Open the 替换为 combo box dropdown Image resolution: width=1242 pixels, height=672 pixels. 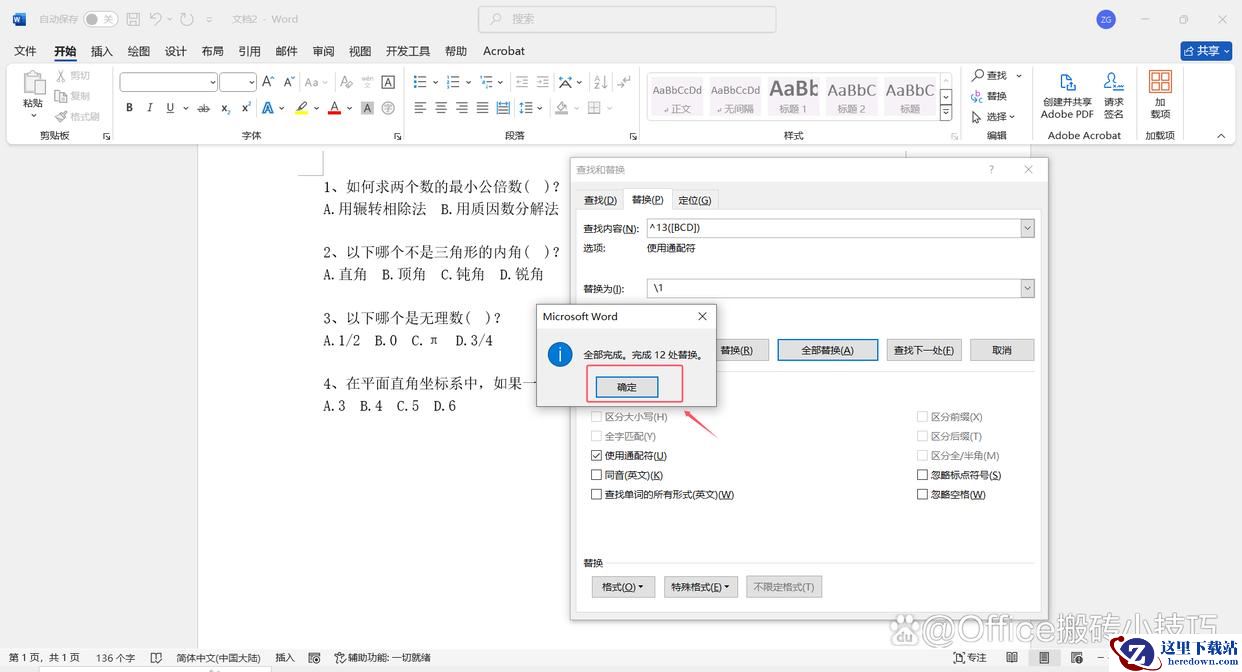(1027, 289)
